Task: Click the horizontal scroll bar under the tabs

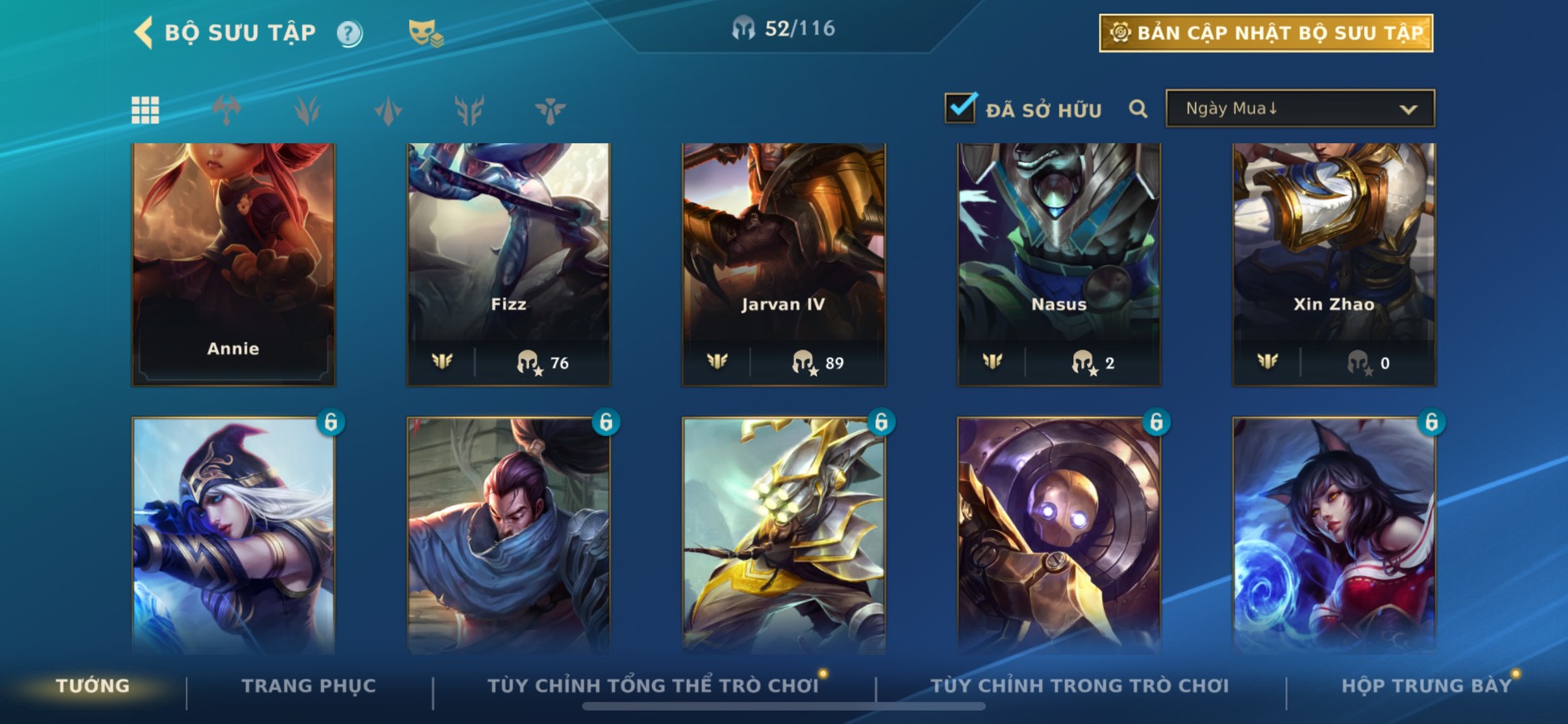Action: click(x=784, y=707)
